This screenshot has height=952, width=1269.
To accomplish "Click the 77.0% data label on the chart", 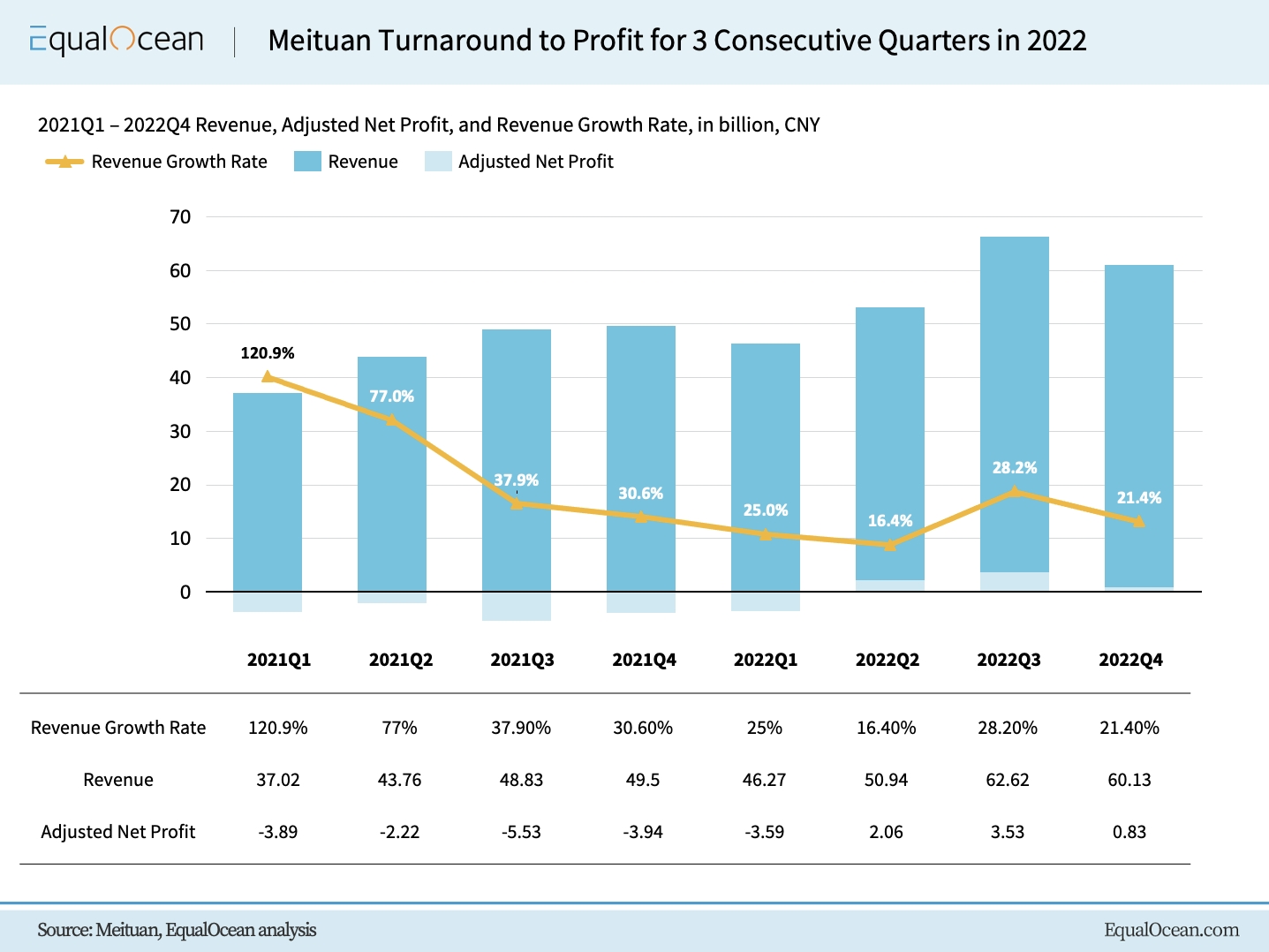I will coord(391,397).
